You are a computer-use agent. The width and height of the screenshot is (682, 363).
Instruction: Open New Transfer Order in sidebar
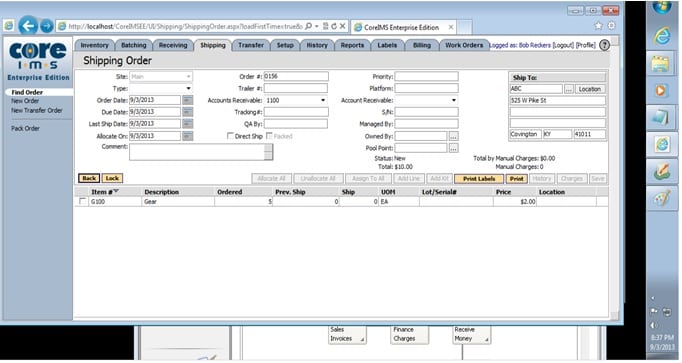coord(37,110)
